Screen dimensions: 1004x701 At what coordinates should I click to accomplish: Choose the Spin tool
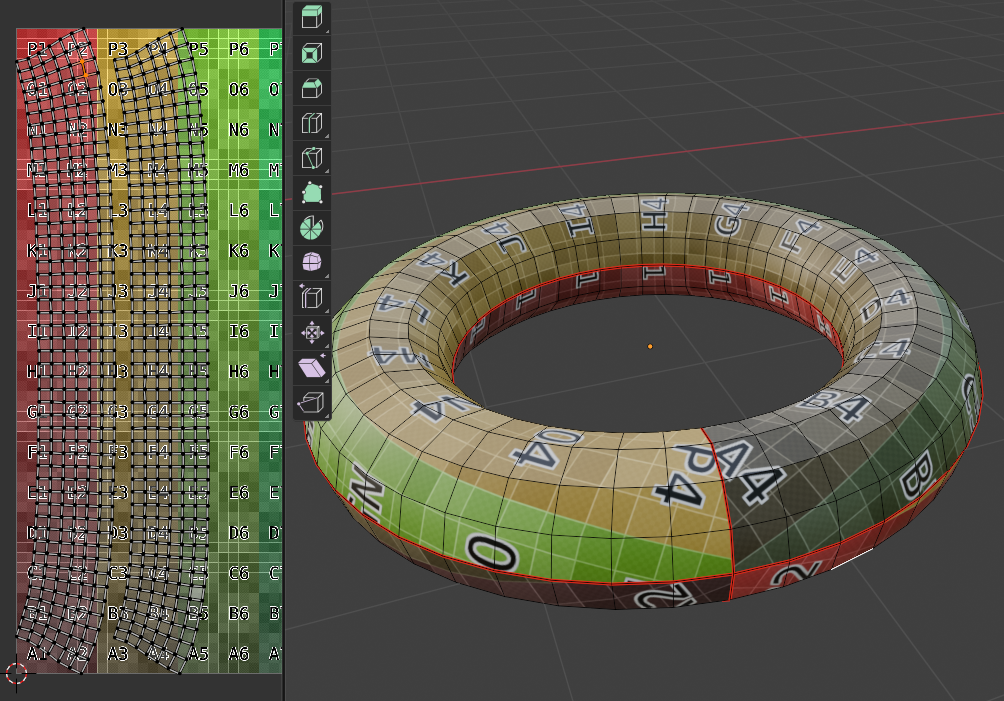tap(312, 228)
